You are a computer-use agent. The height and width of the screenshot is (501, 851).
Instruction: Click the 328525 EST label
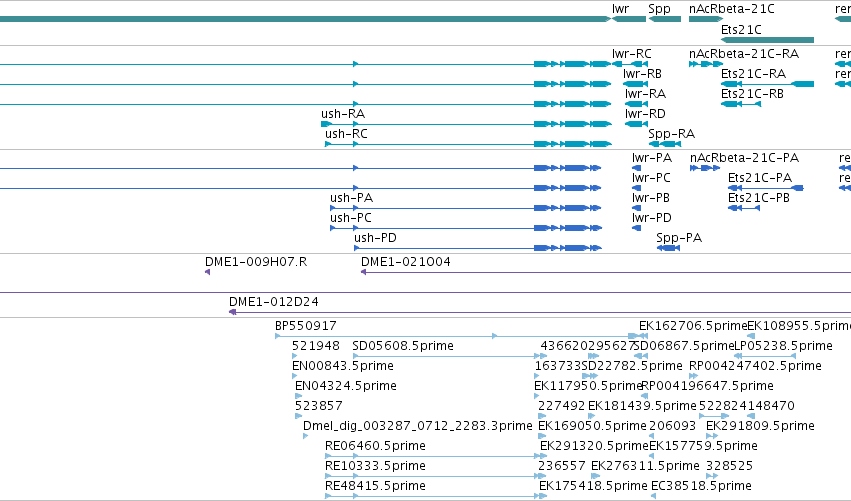[729, 466]
